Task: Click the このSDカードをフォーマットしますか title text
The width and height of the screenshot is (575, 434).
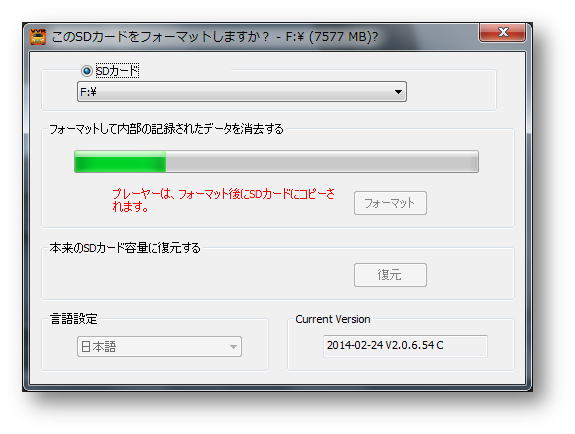Action: tap(160, 37)
